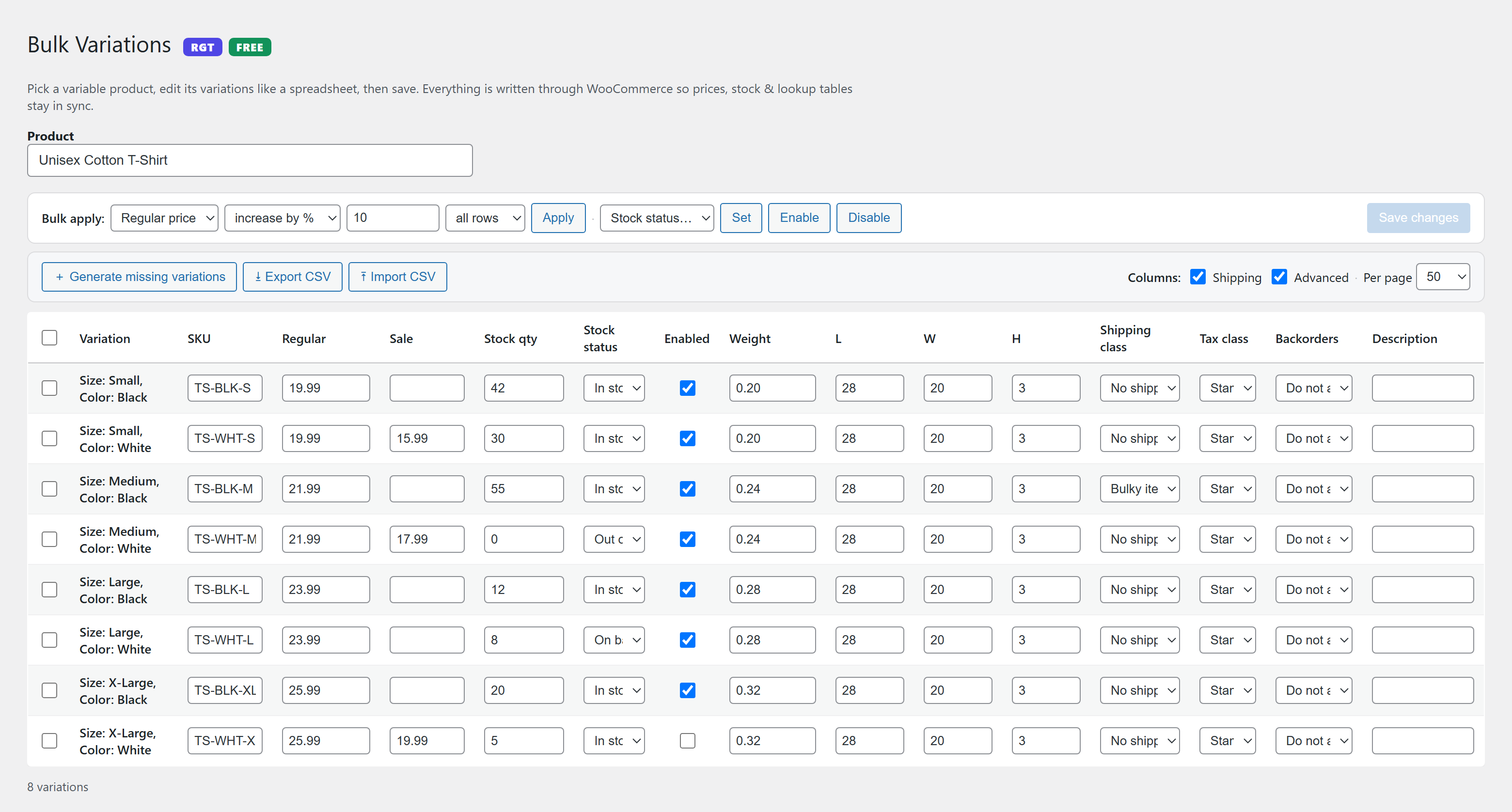1512x812 pixels.
Task: Open the all rows scope dropdown
Action: pos(486,218)
